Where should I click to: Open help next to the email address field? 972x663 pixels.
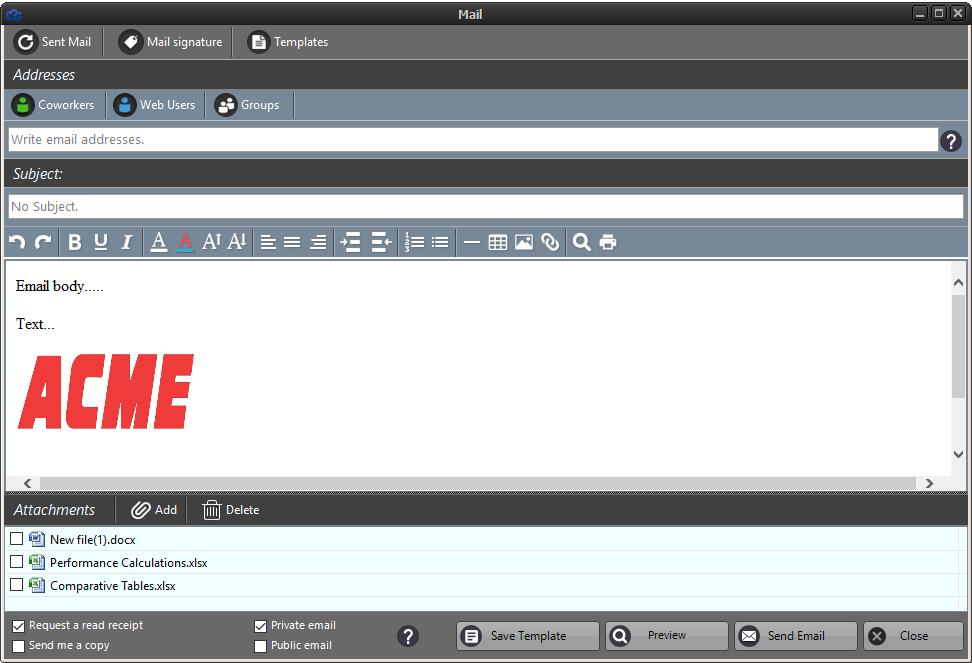pos(951,141)
